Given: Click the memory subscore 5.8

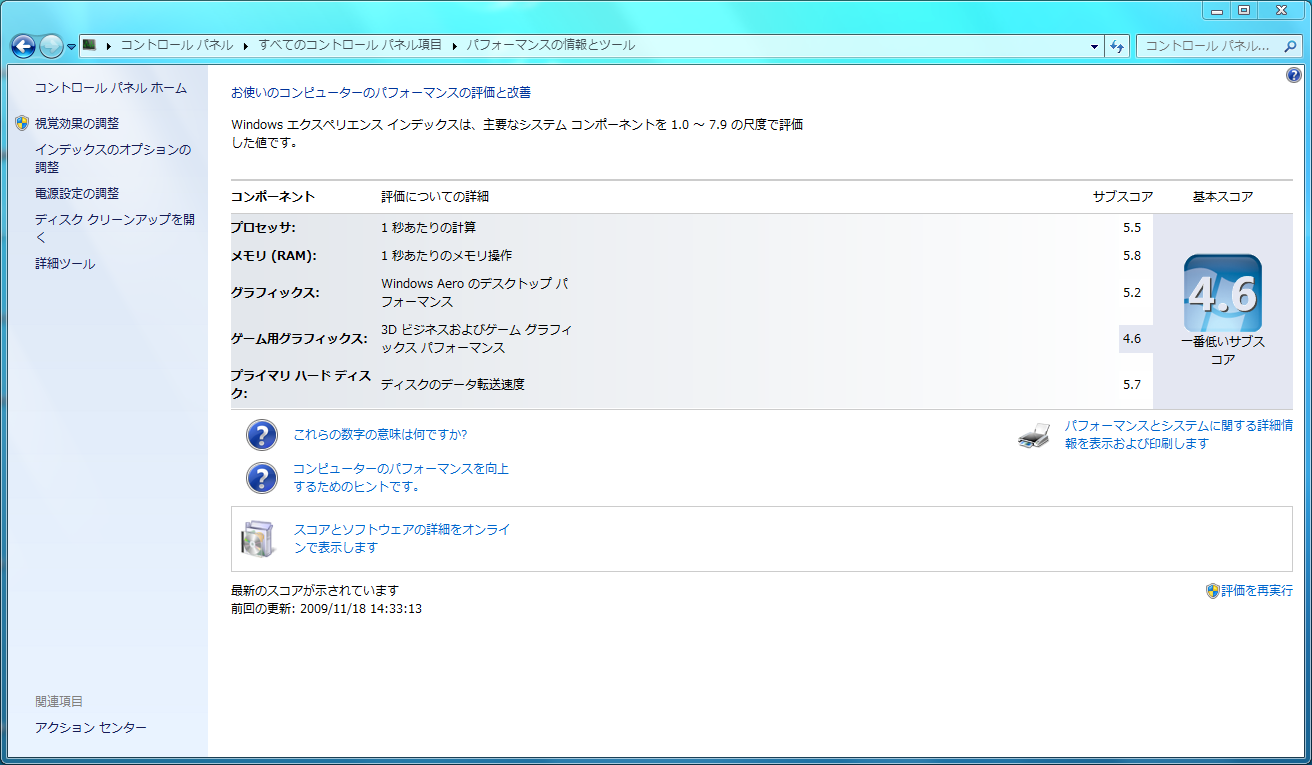Looking at the screenshot, I should click(1132, 255).
